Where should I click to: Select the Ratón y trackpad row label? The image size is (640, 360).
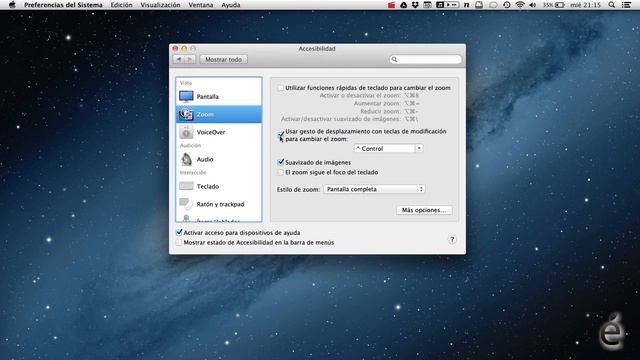(x=220, y=204)
